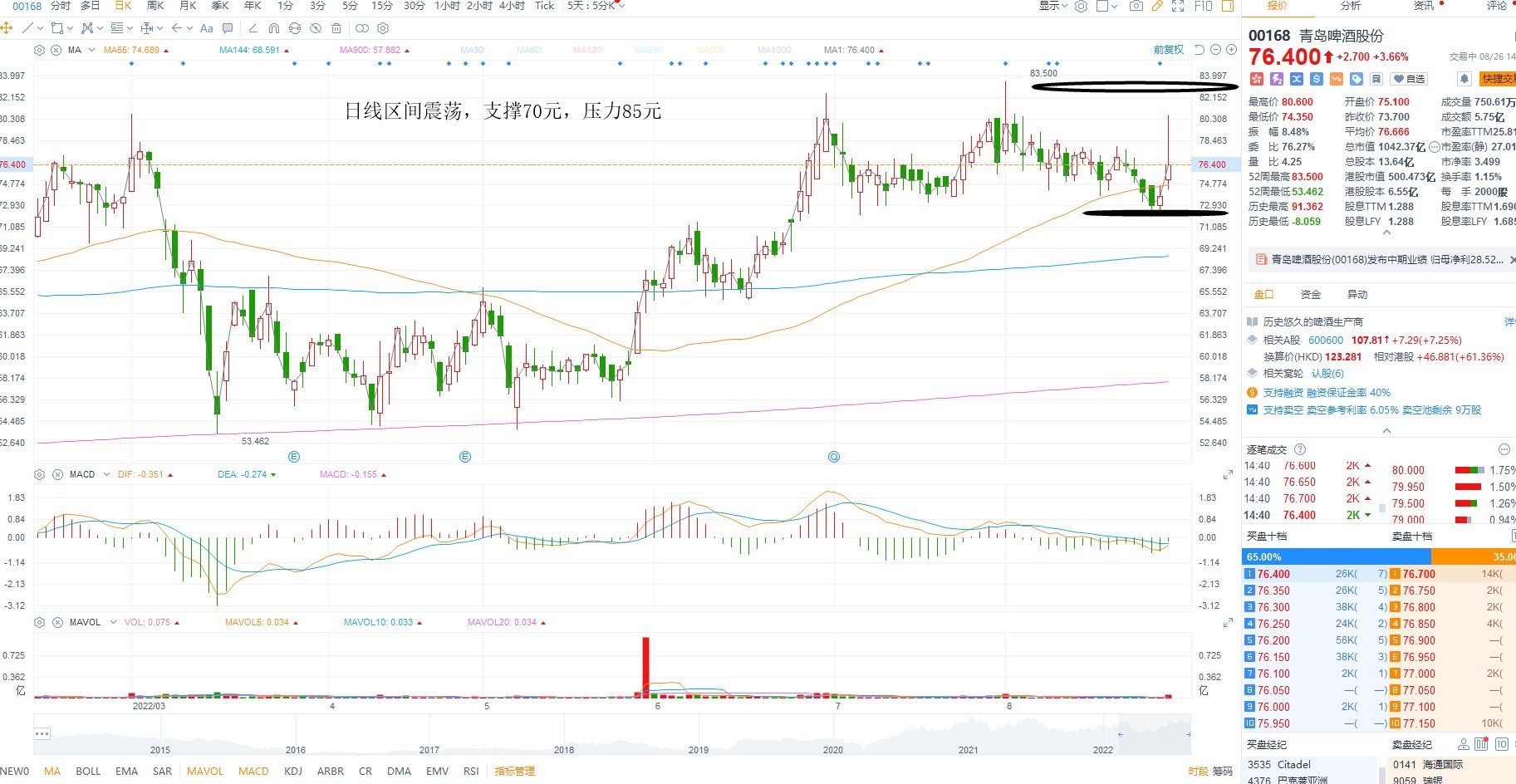Remove the MAVOL indicator
Image resolution: width=1516 pixels, height=784 pixels.
click(57, 622)
